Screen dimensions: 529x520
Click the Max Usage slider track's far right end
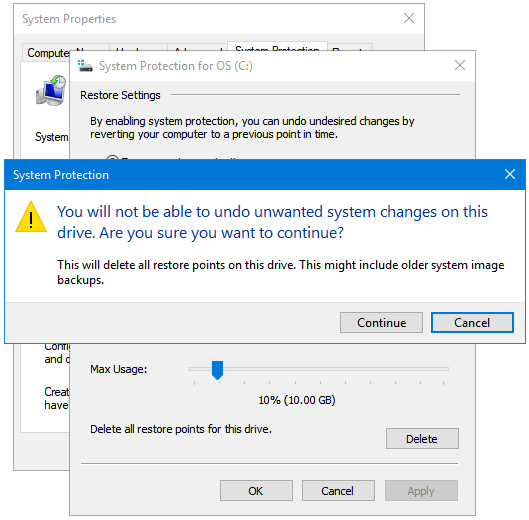click(x=446, y=369)
